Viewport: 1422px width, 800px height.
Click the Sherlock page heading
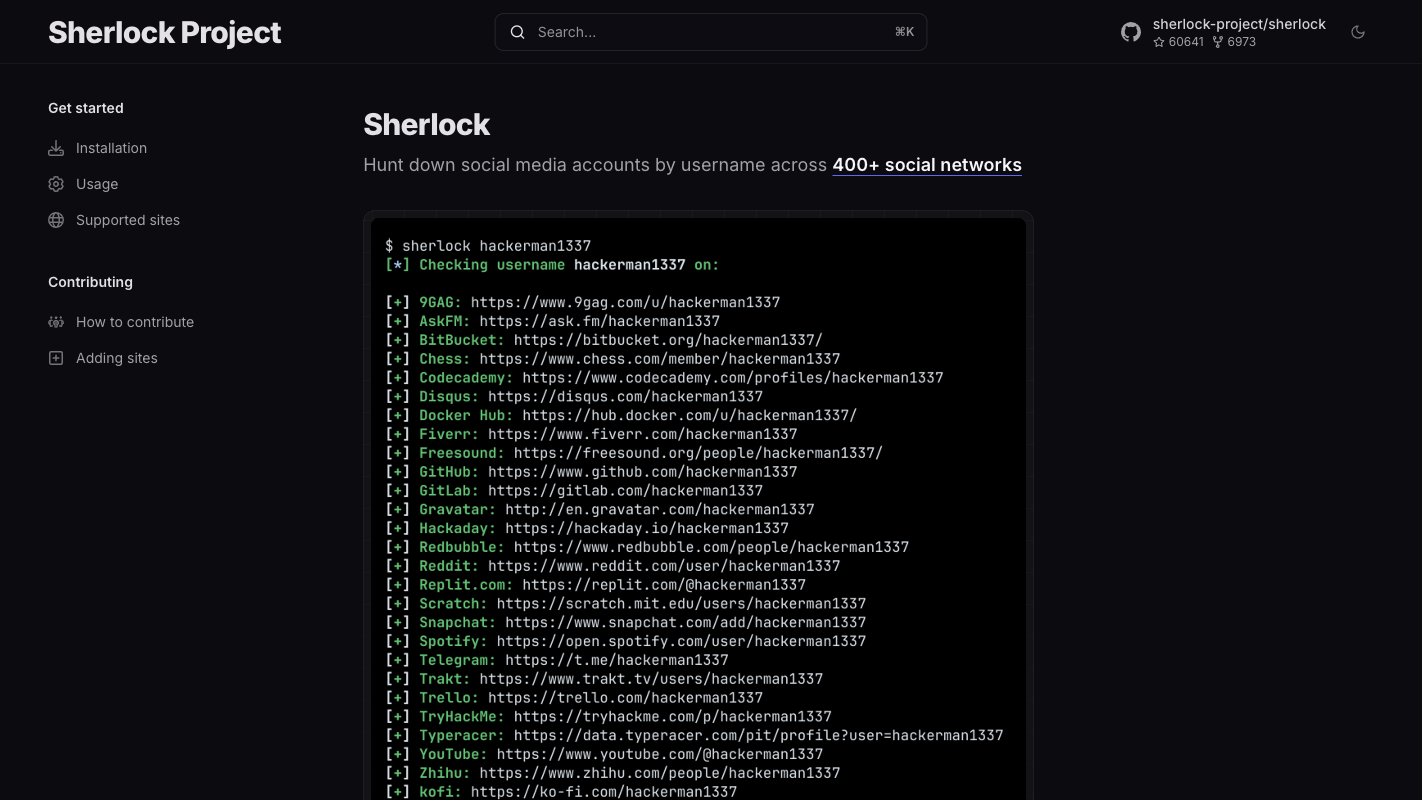(x=427, y=124)
